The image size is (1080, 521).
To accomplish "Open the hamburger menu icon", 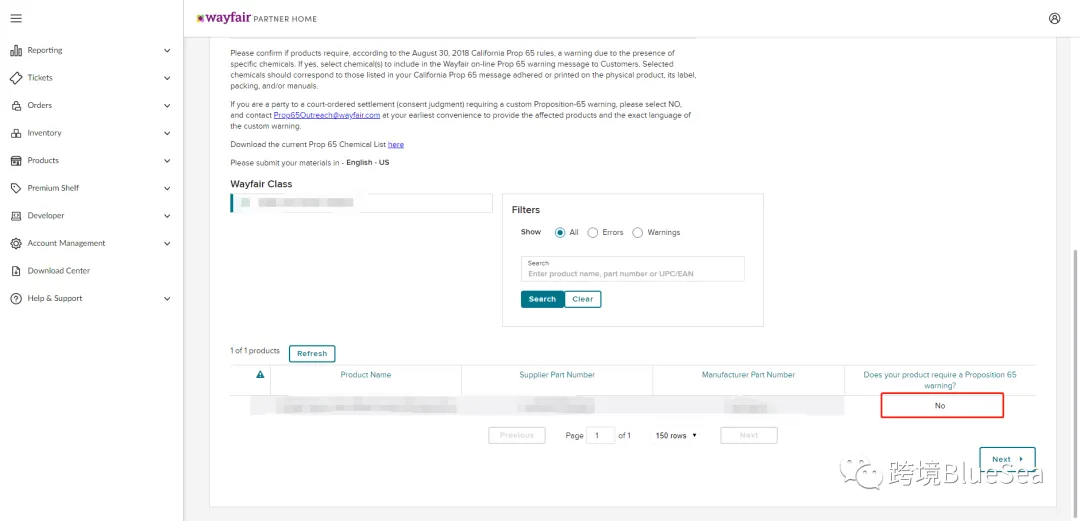I will 16,18.
